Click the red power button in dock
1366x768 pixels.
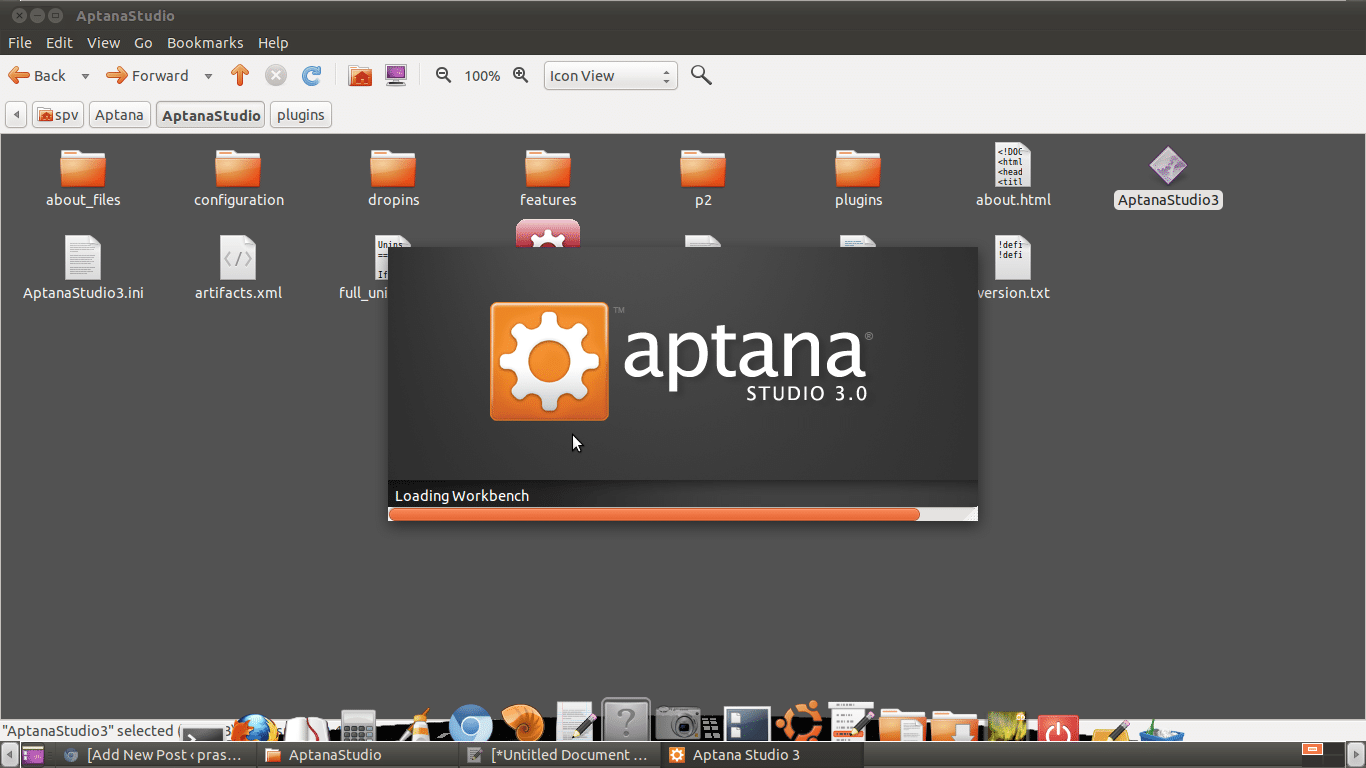pos(1058,729)
